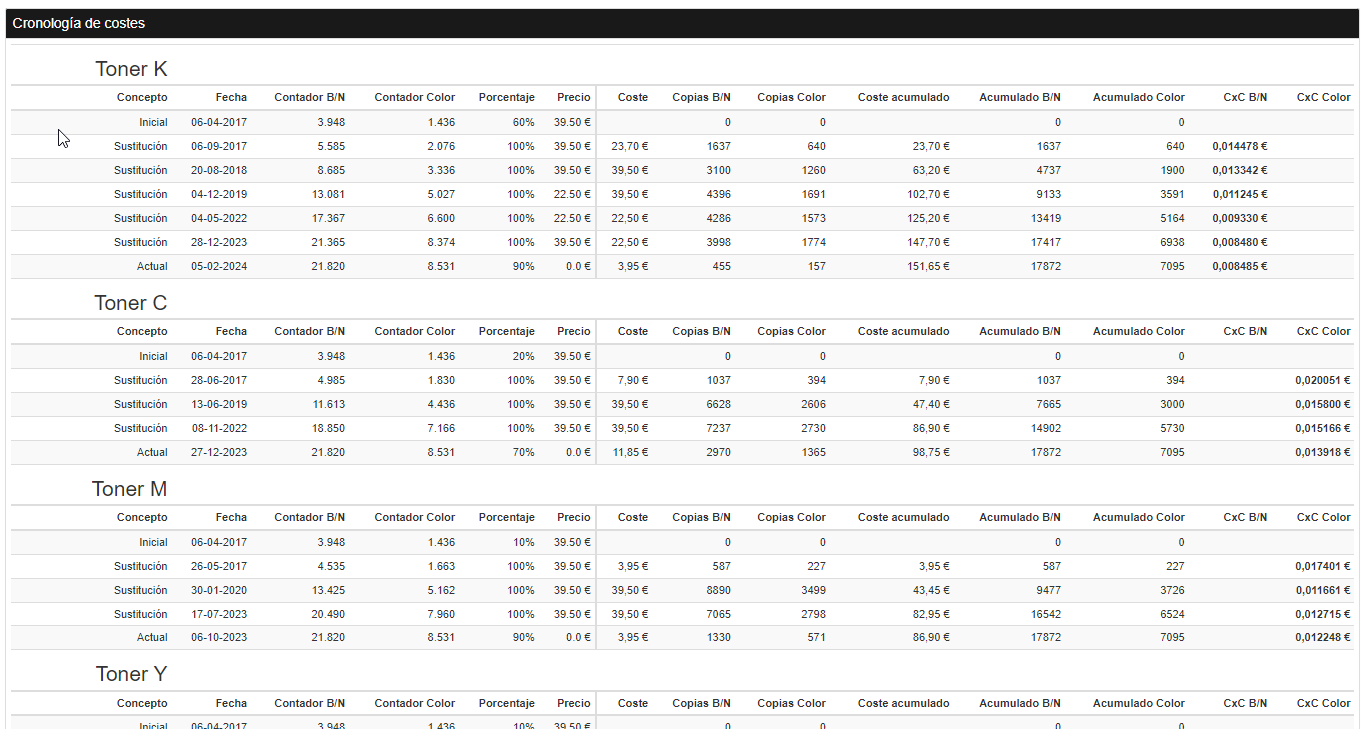The width and height of the screenshot is (1366, 729).
Task: Select the 06-09-2017 date cell in Toner K
Action: click(219, 146)
